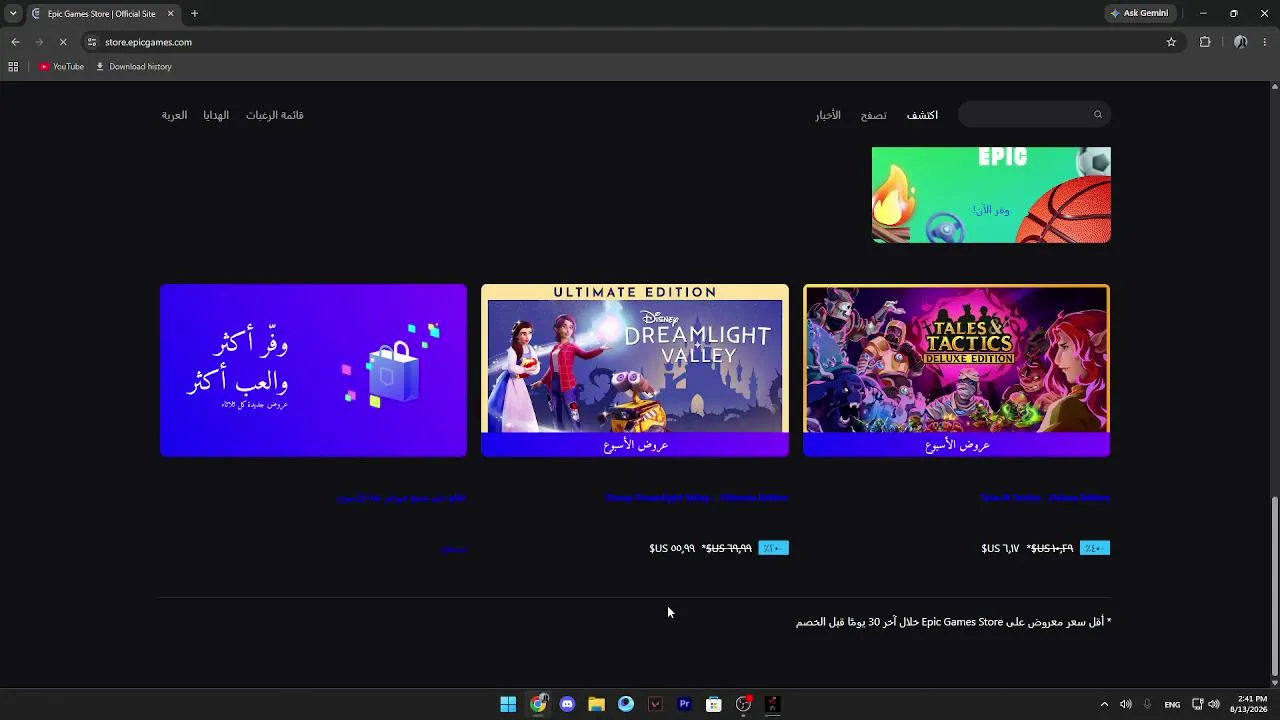1280x720 pixels.
Task: Focus the address bar showing store.epicgames.com
Action: point(630,42)
